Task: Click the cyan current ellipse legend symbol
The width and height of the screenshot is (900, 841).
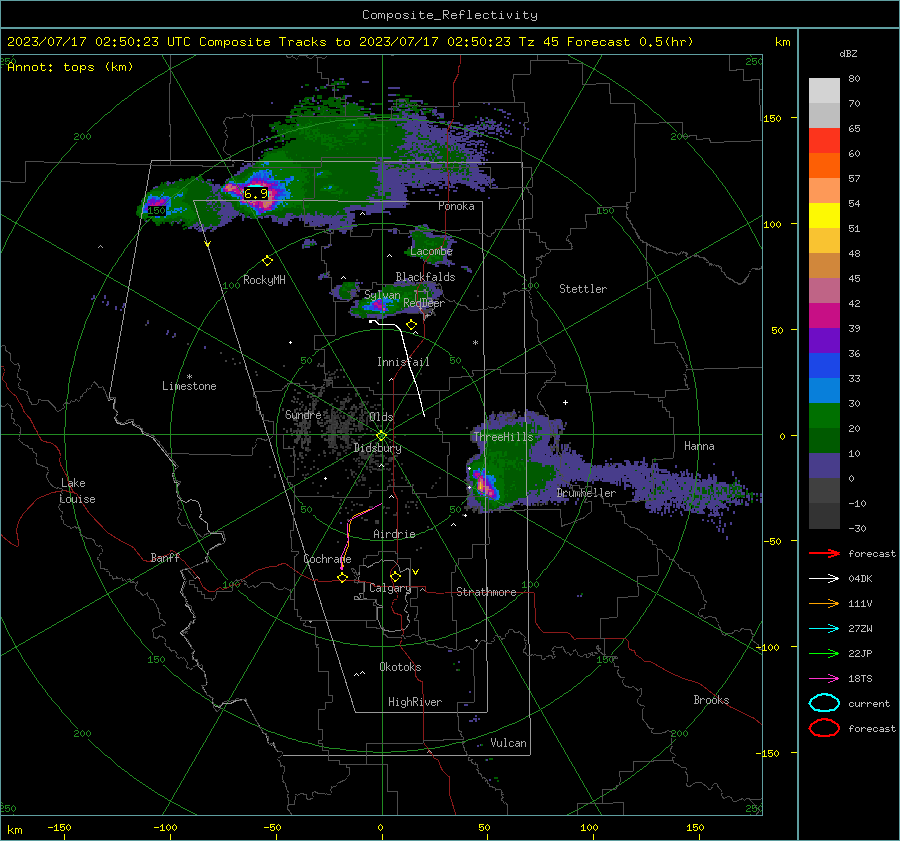Action: tap(824, 703)
